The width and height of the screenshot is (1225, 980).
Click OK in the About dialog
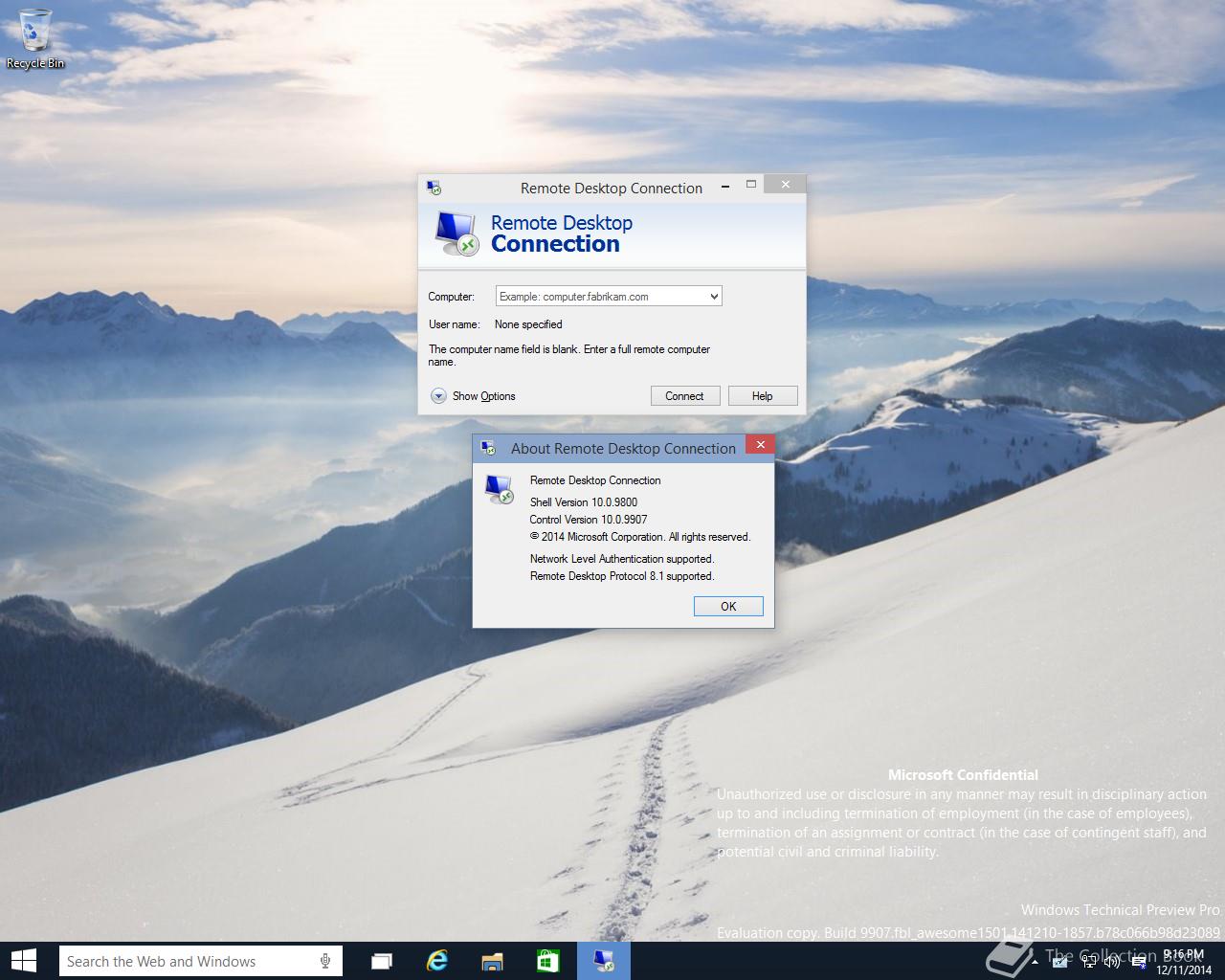coord(728,606)
